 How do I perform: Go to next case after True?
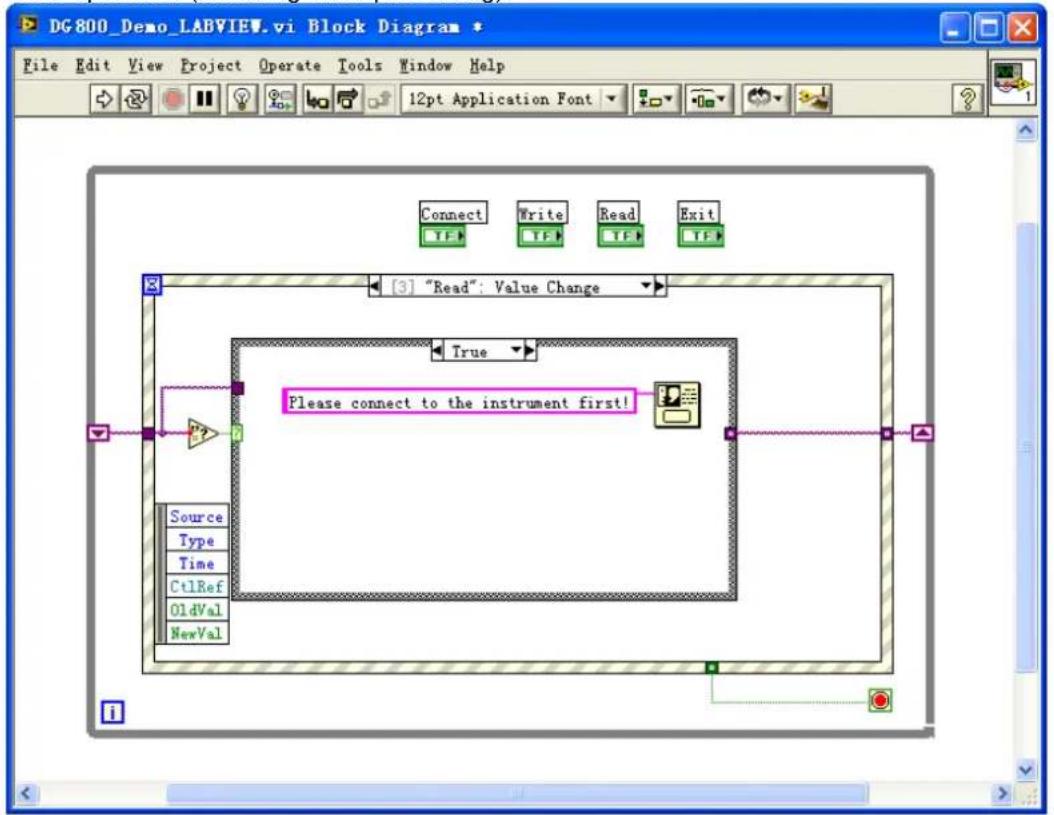(530, 351)
